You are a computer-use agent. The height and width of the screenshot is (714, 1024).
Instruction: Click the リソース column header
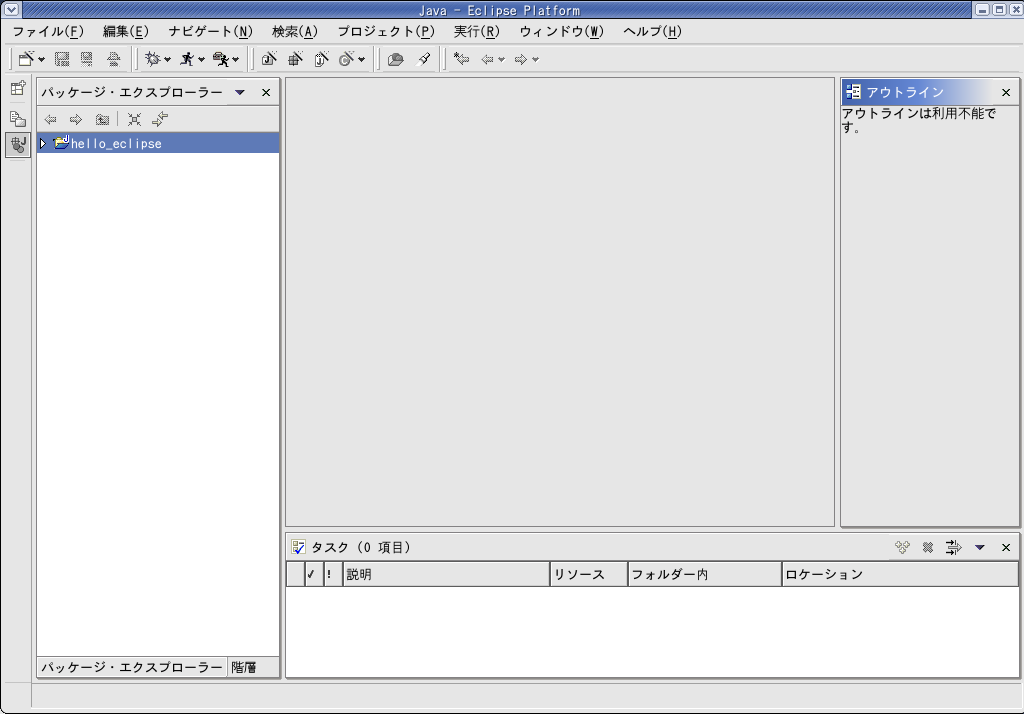pyautogui.click(x=588, y=575)
